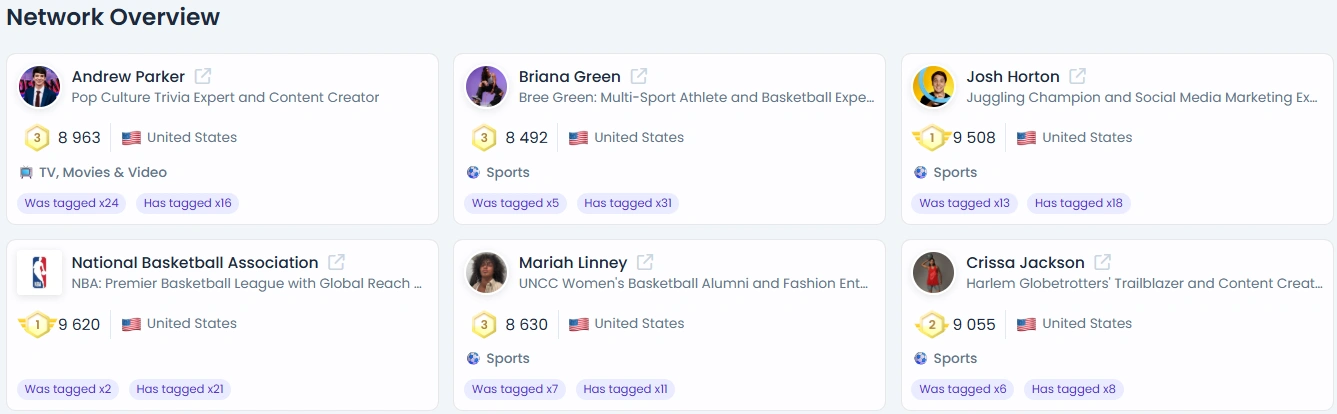Open external link icon beside Briana Green
This screenshot has height=414, width=1337.
coord(639,76)
